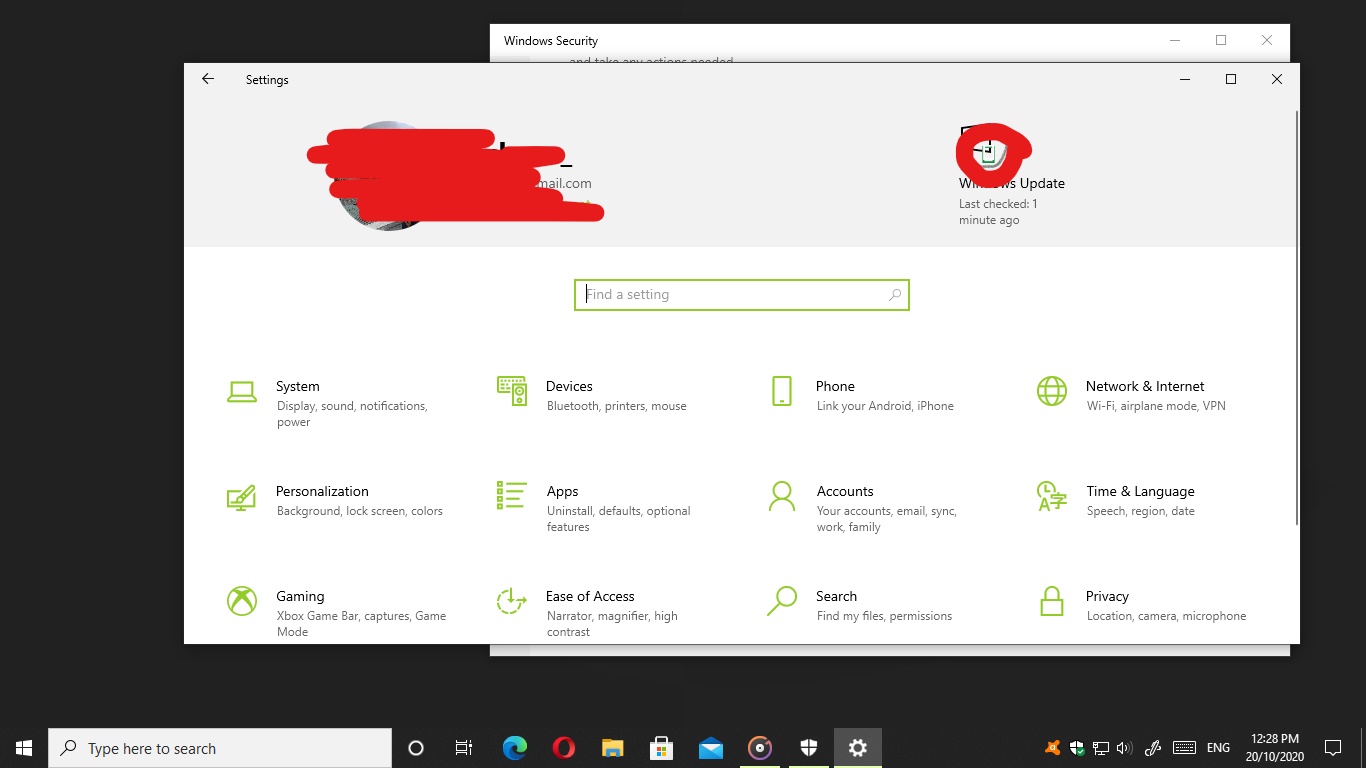Open the Gaming Xbox icon
This screenshot has width=1366, height=768.
242,601
